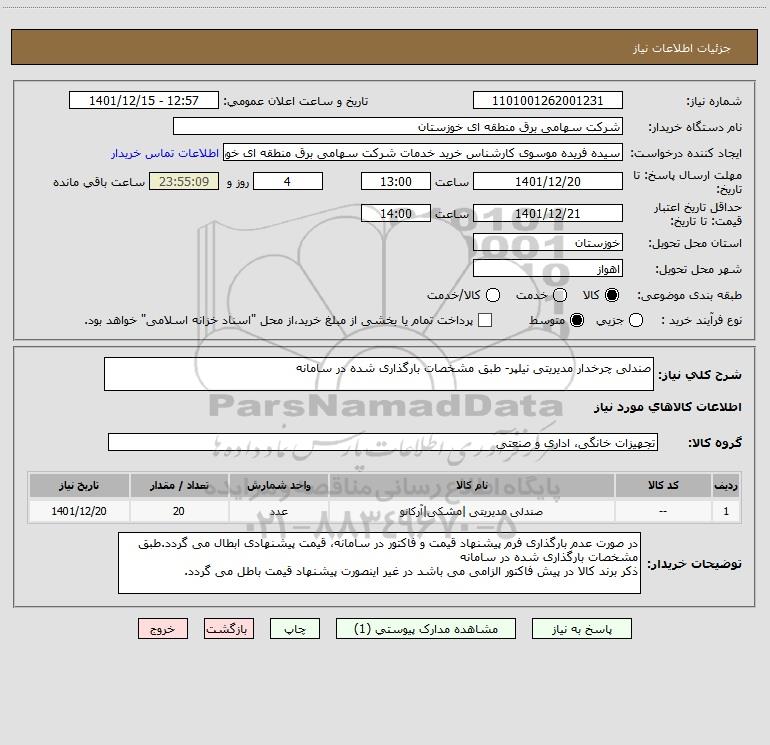
Task: Click the general description field صندلی چرخدار مدیریتی
Action: tap(379, 374)
